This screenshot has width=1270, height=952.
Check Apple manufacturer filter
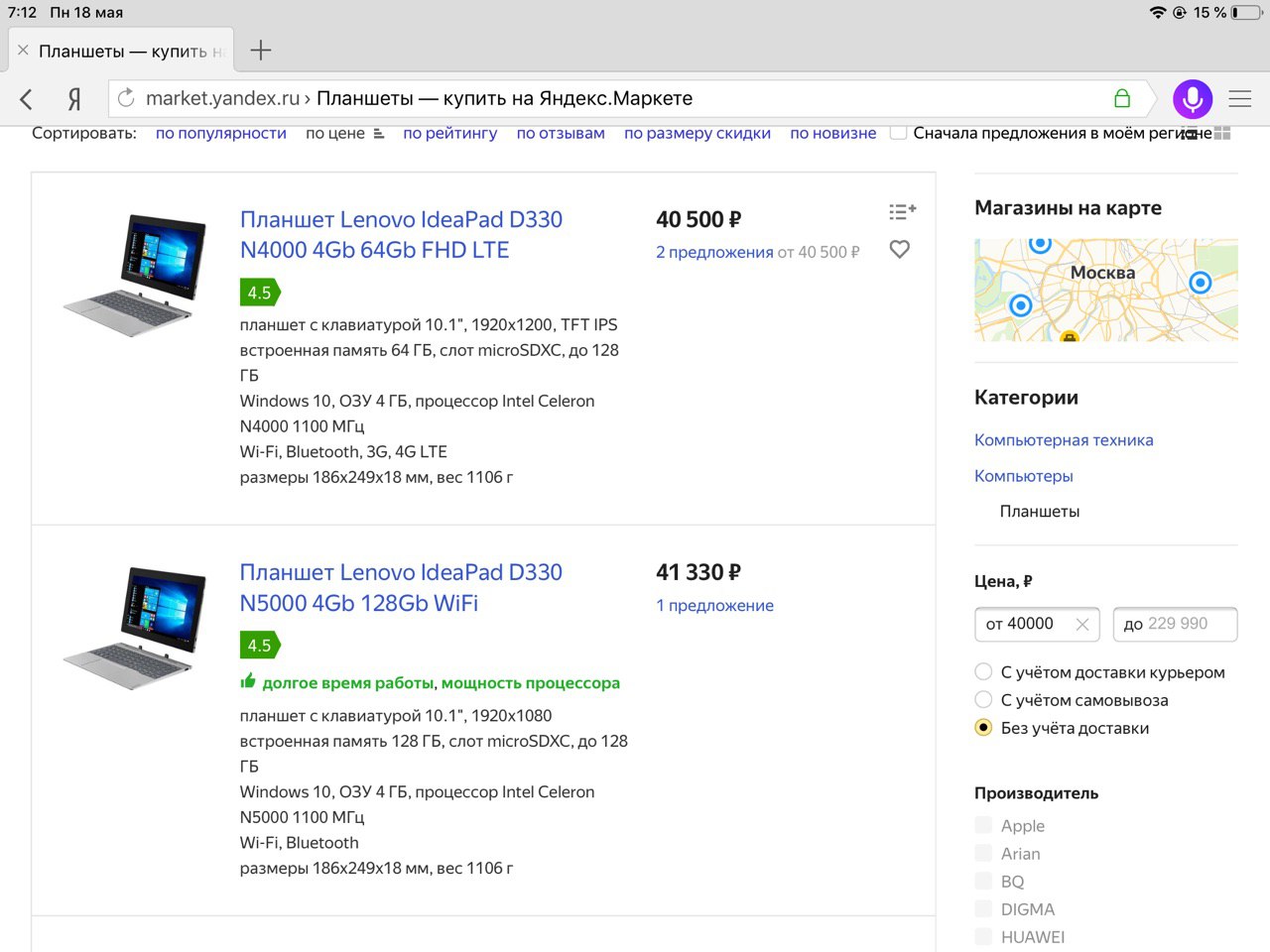[x=983, y=825]
